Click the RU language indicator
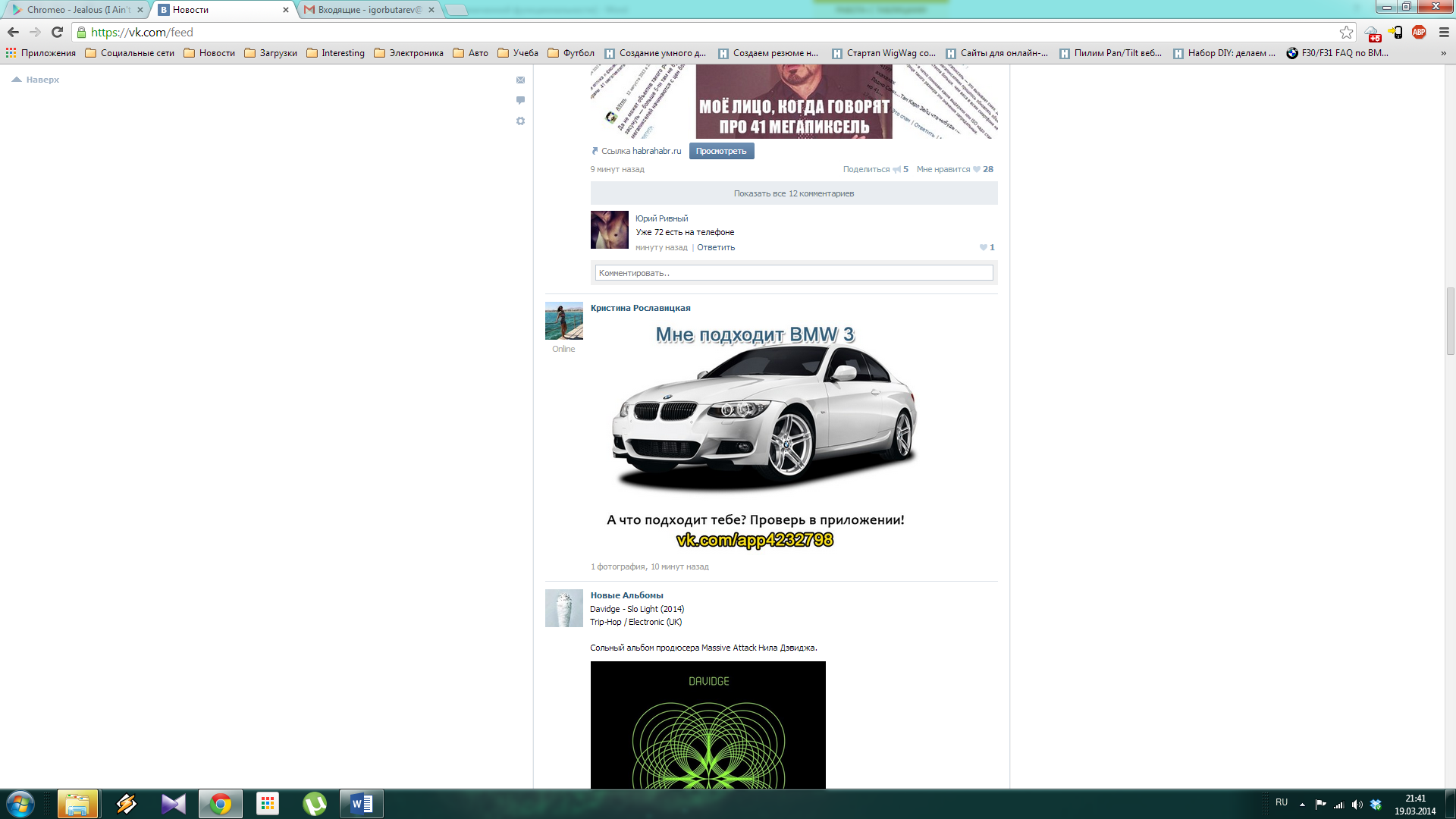The height and width of the screenshot is (819, 1456). [x=1282, y=802]
